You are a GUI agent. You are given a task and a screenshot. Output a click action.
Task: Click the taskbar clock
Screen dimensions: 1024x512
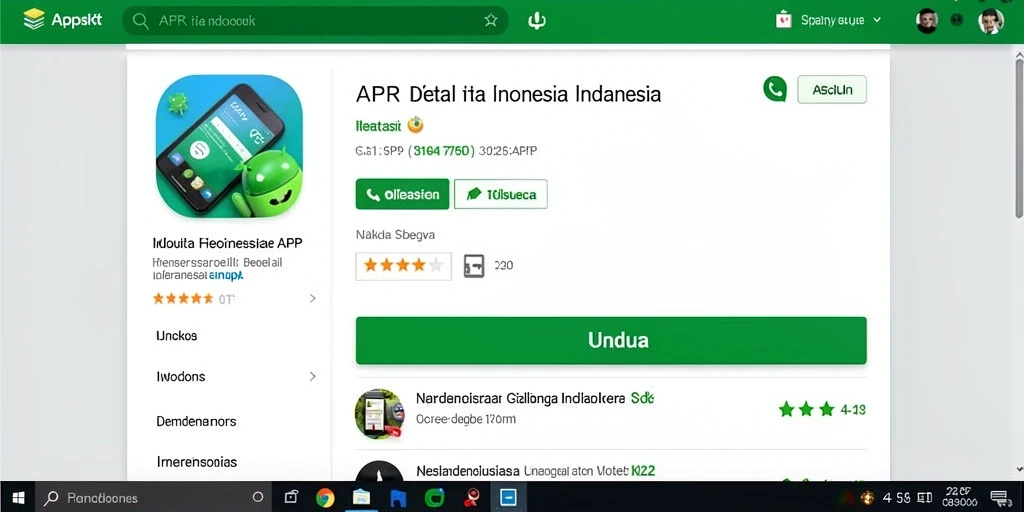click(959, 498)
